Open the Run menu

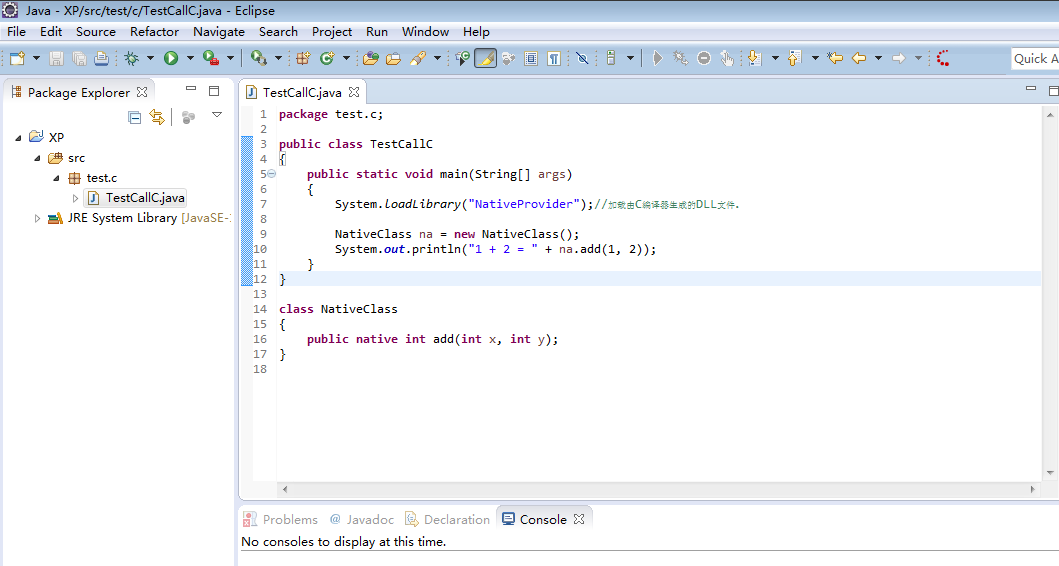pos(377,32)
